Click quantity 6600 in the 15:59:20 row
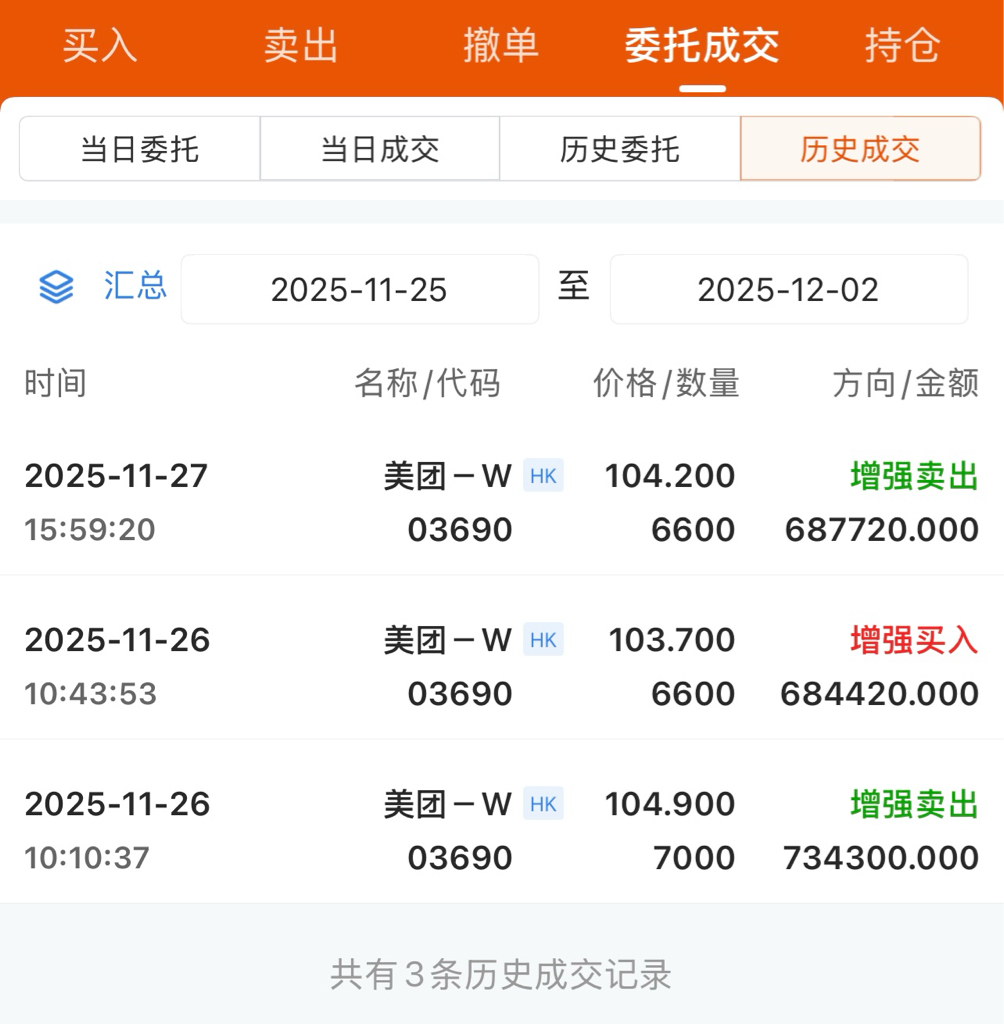 pyautogui.click(x=694, y=530)
